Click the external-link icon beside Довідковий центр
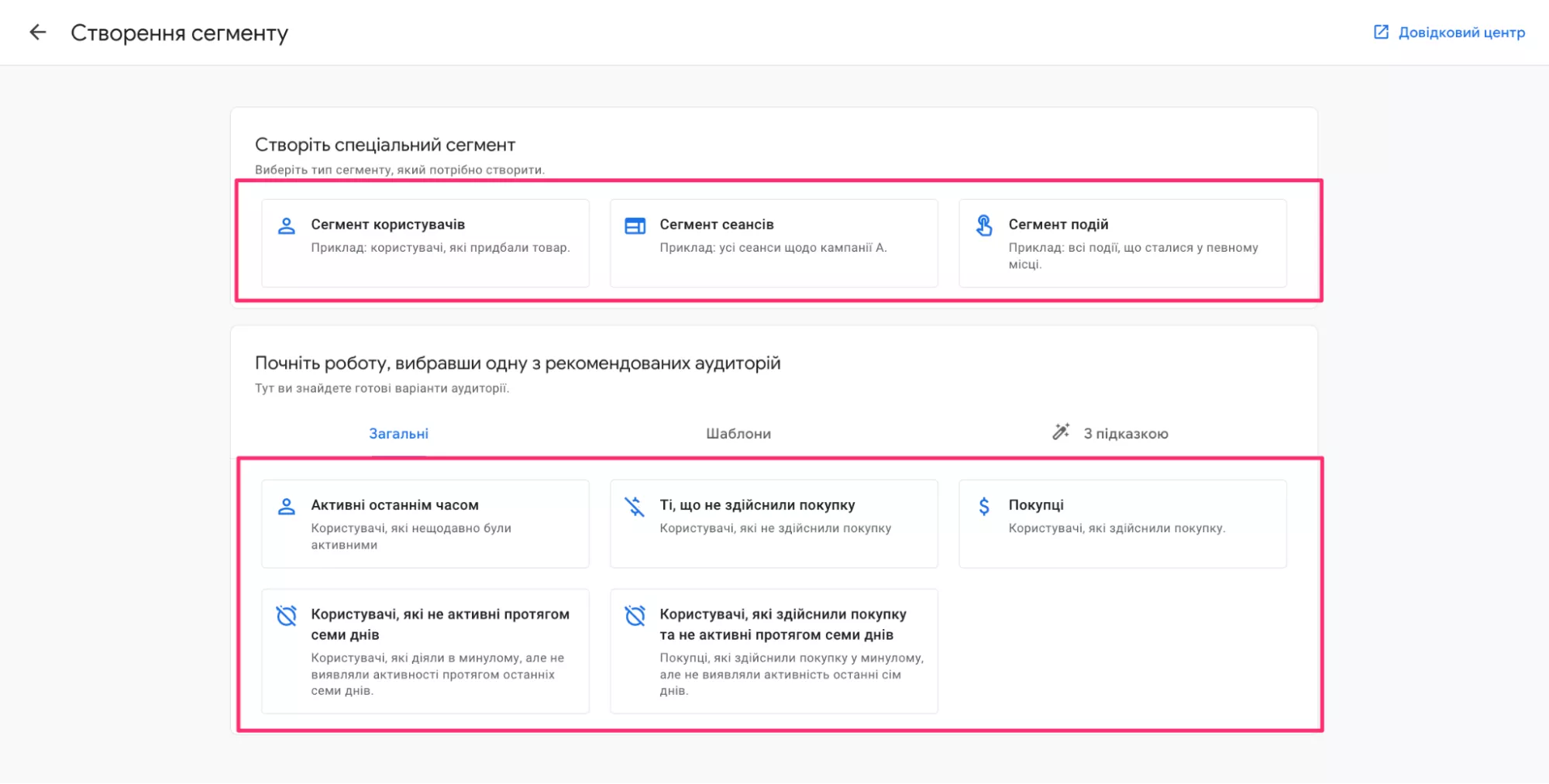The height and width of the screenshot is (784, 1549). 1381,32
